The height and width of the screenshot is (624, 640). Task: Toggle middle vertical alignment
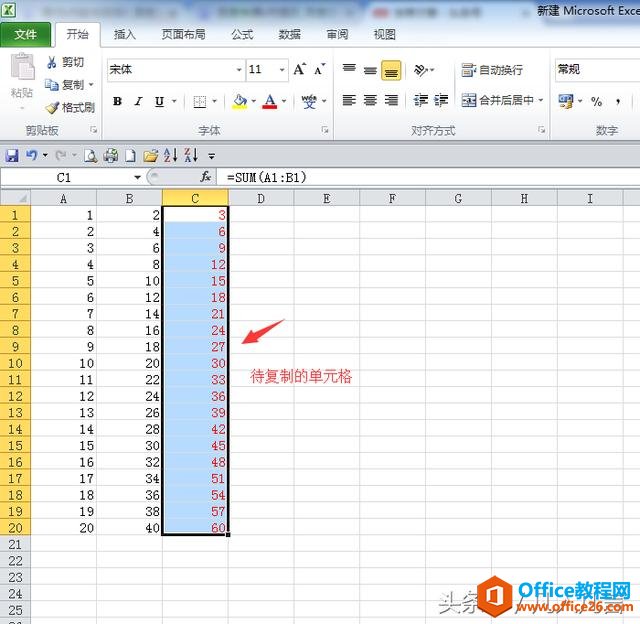(x=370, y=71)
